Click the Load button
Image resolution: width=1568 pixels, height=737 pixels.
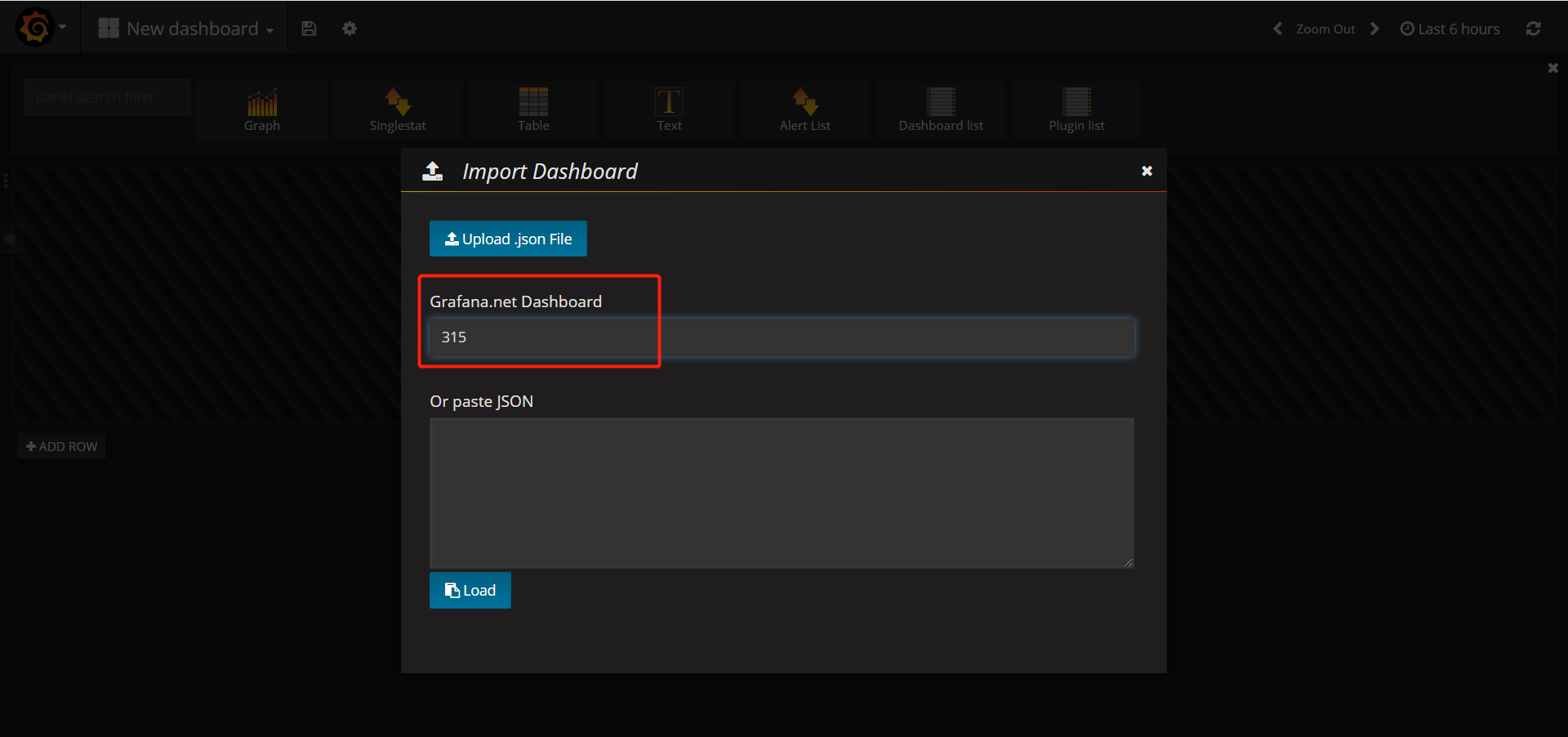(470, 590)
